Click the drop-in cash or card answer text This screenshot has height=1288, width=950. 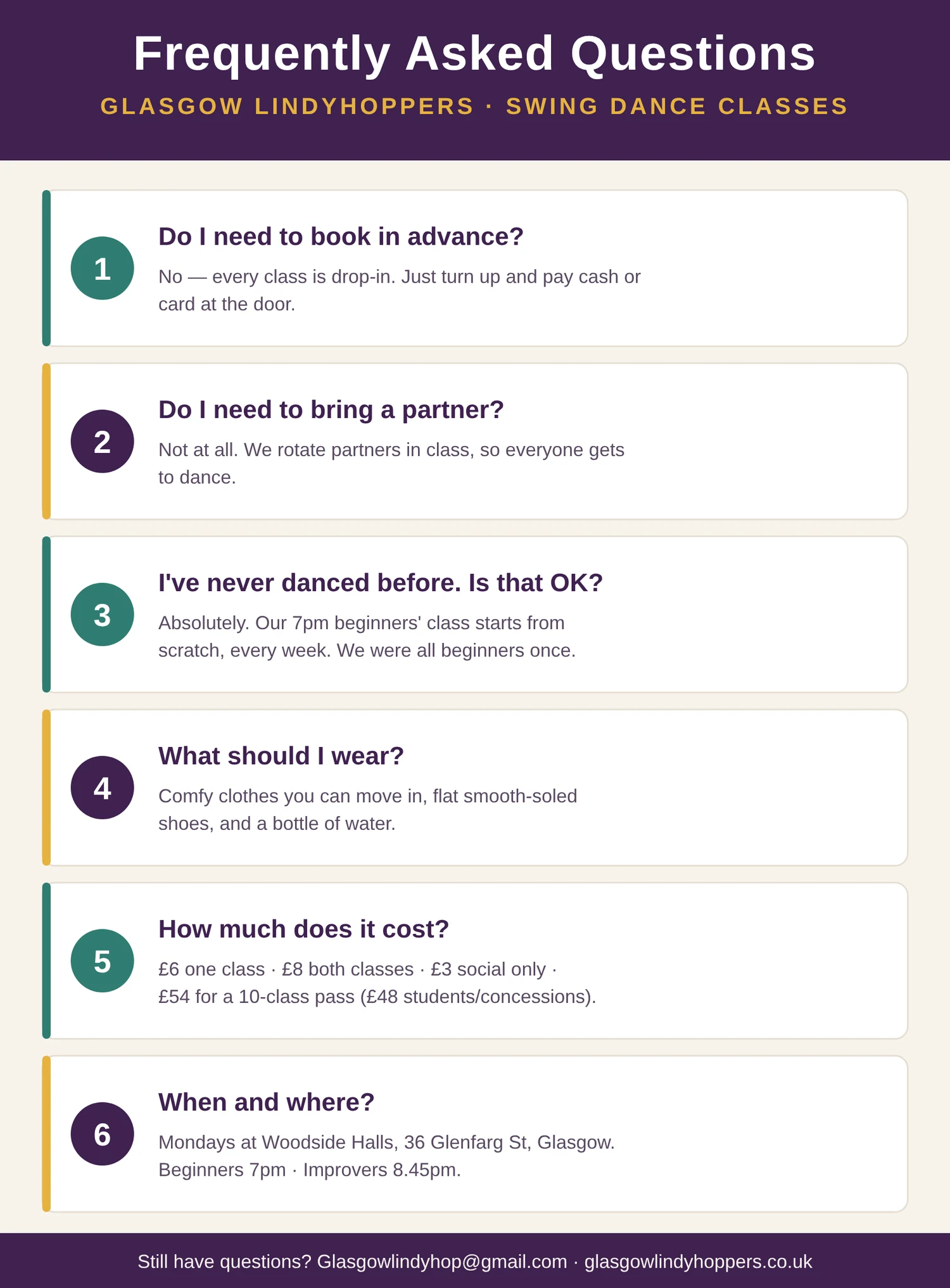(400, 290)
